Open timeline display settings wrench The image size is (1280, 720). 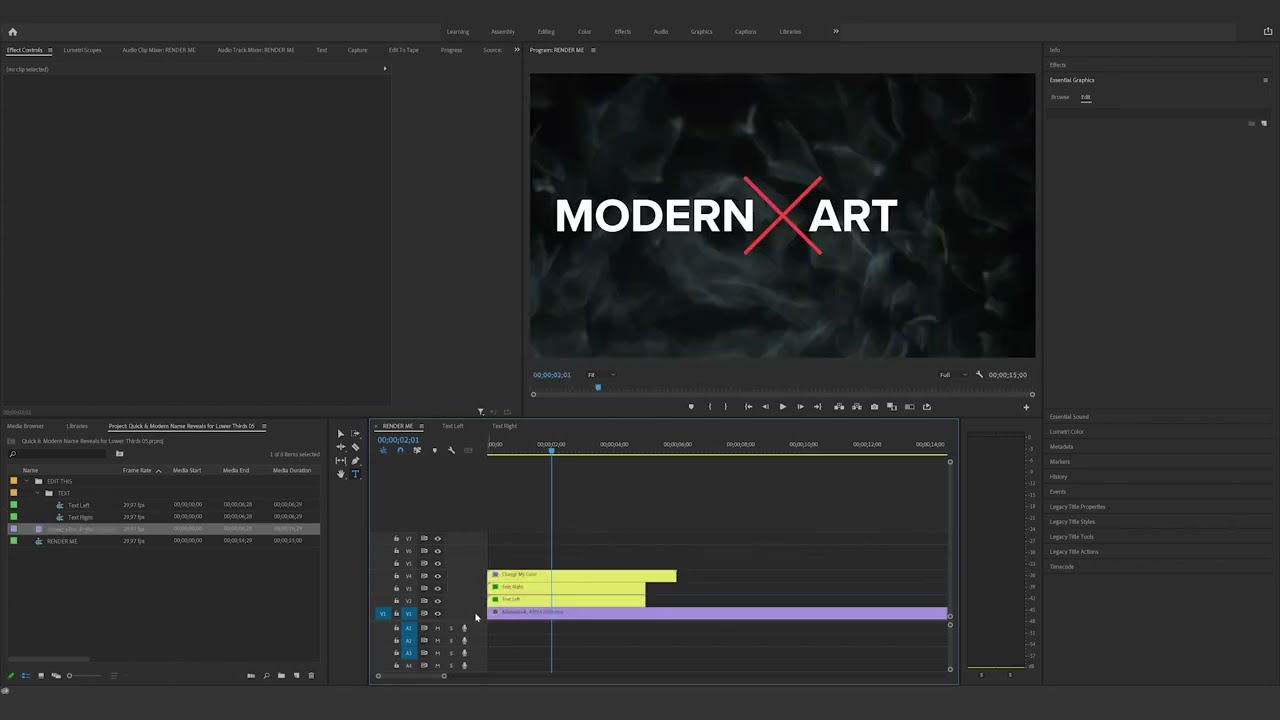pos(451,450)
